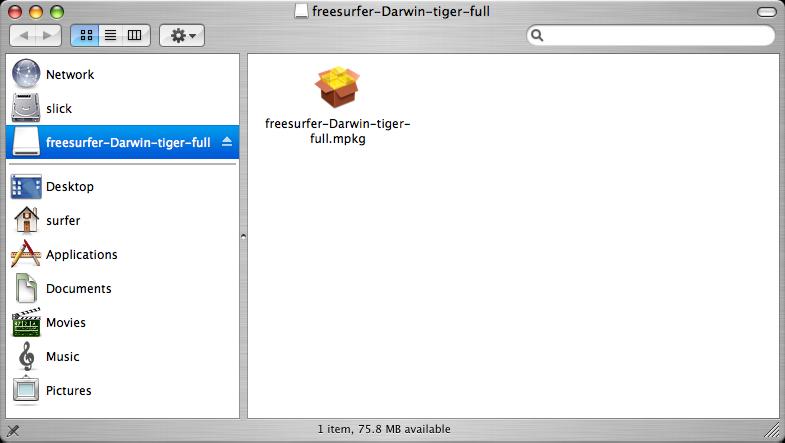
Task: Open the Documents folder in sidebar
Action: tap(78, 289)
